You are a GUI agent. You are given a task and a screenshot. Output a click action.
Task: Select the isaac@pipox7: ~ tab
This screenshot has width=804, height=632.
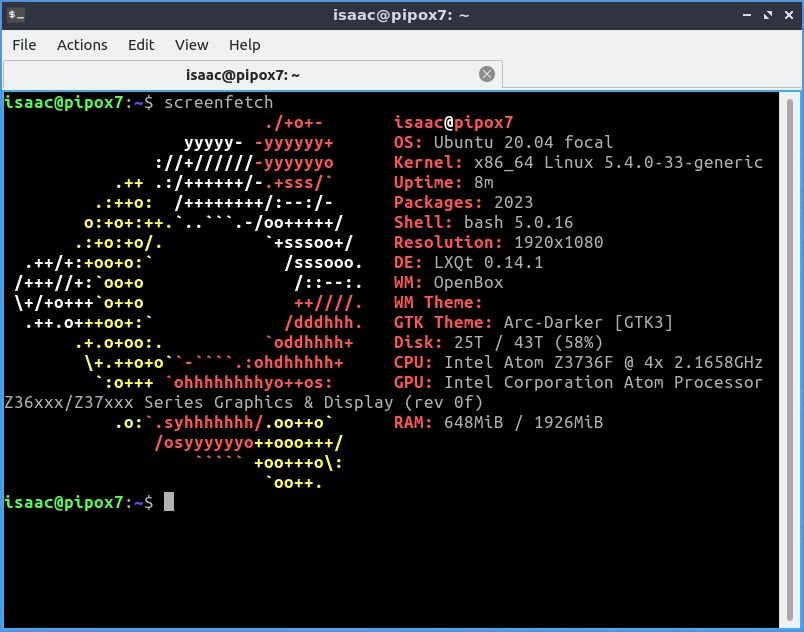coord(253,75)
